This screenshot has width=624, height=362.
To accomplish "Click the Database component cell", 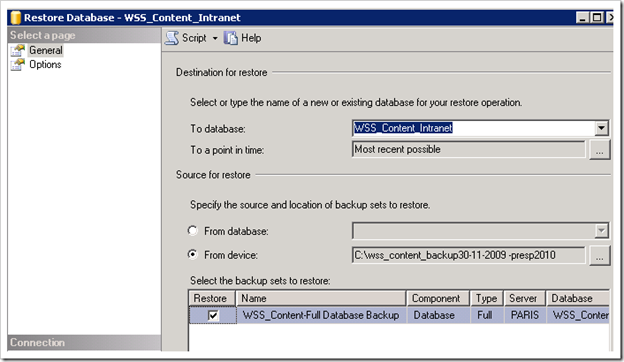I will click(438, 315).
